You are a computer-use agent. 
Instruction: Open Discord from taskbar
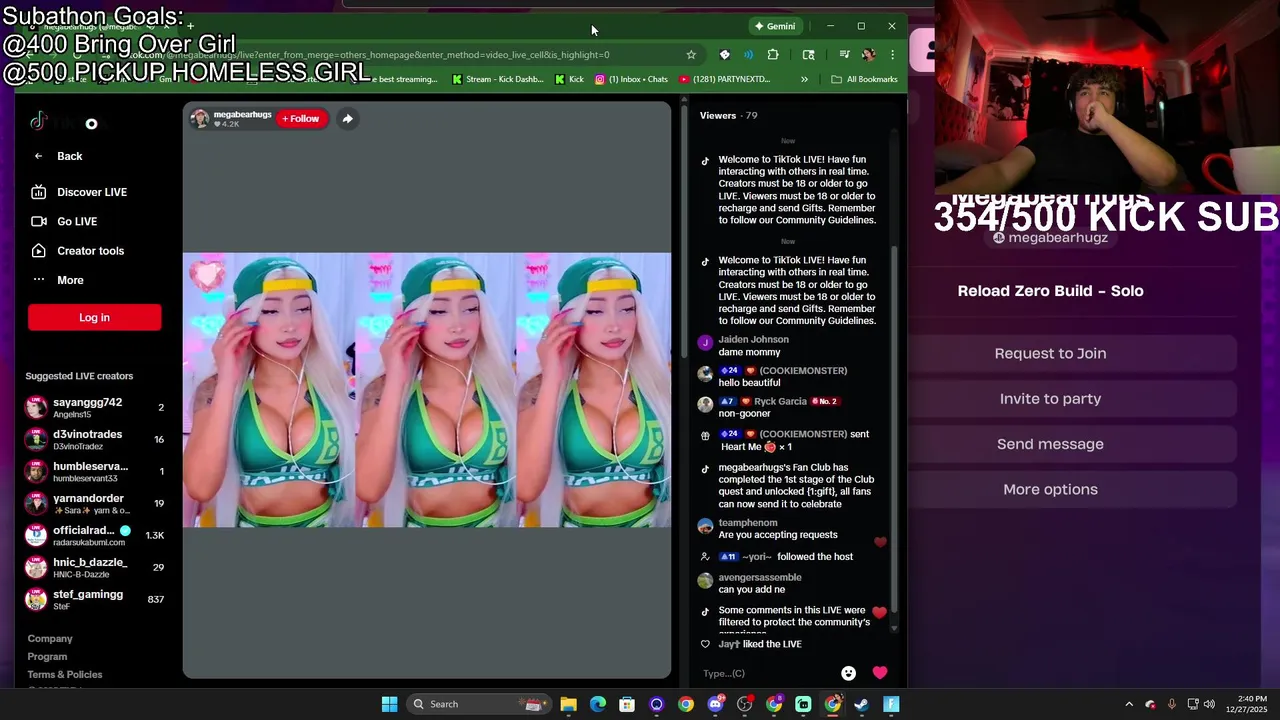coord(715,704)
